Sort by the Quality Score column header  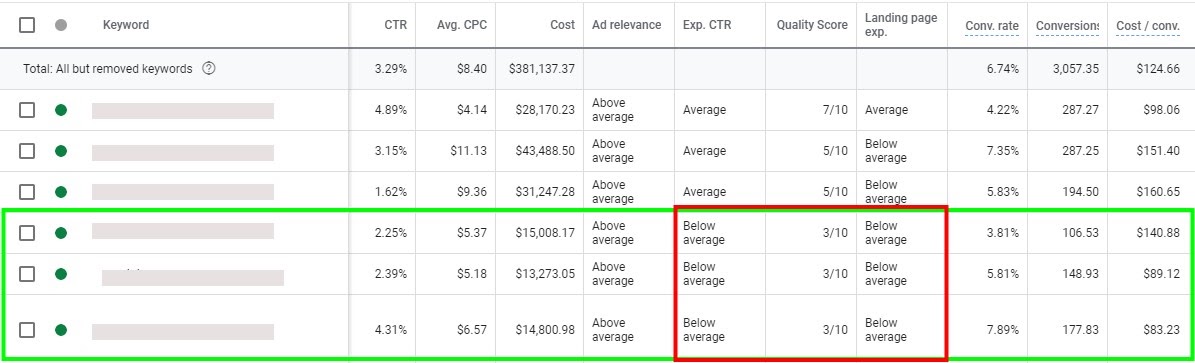[812, 25]
